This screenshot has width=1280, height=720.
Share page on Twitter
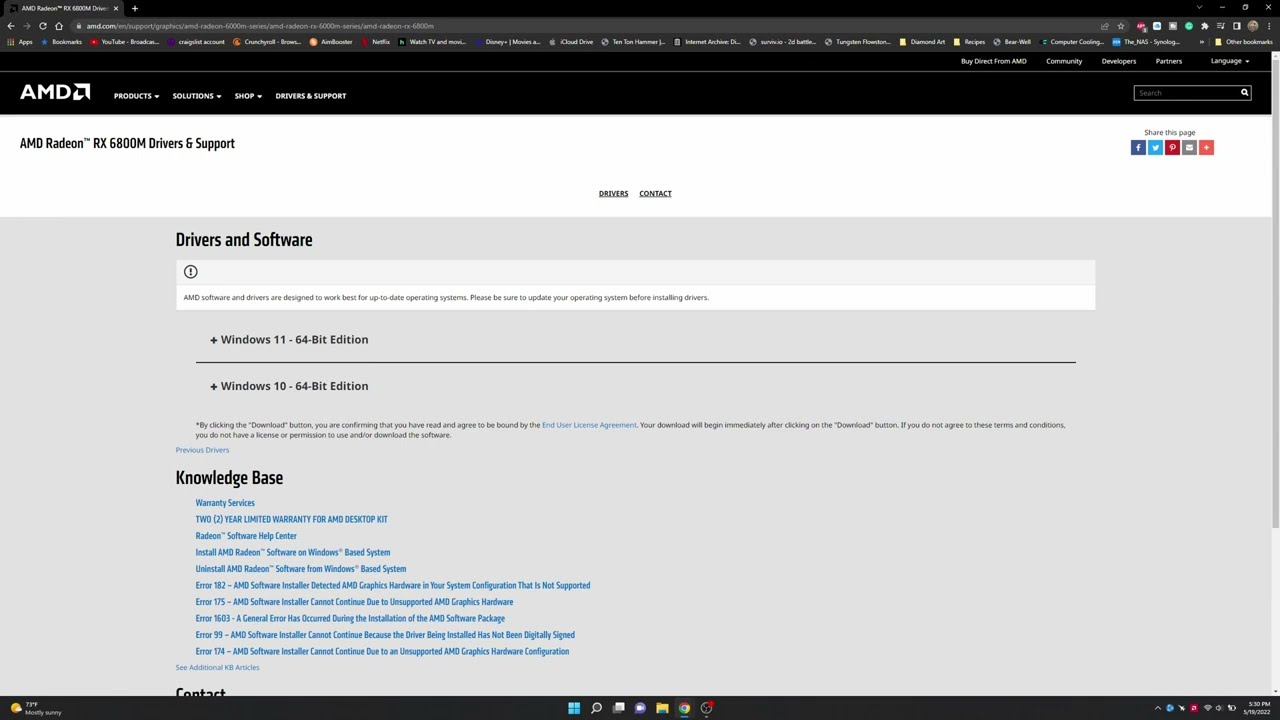1155,147
